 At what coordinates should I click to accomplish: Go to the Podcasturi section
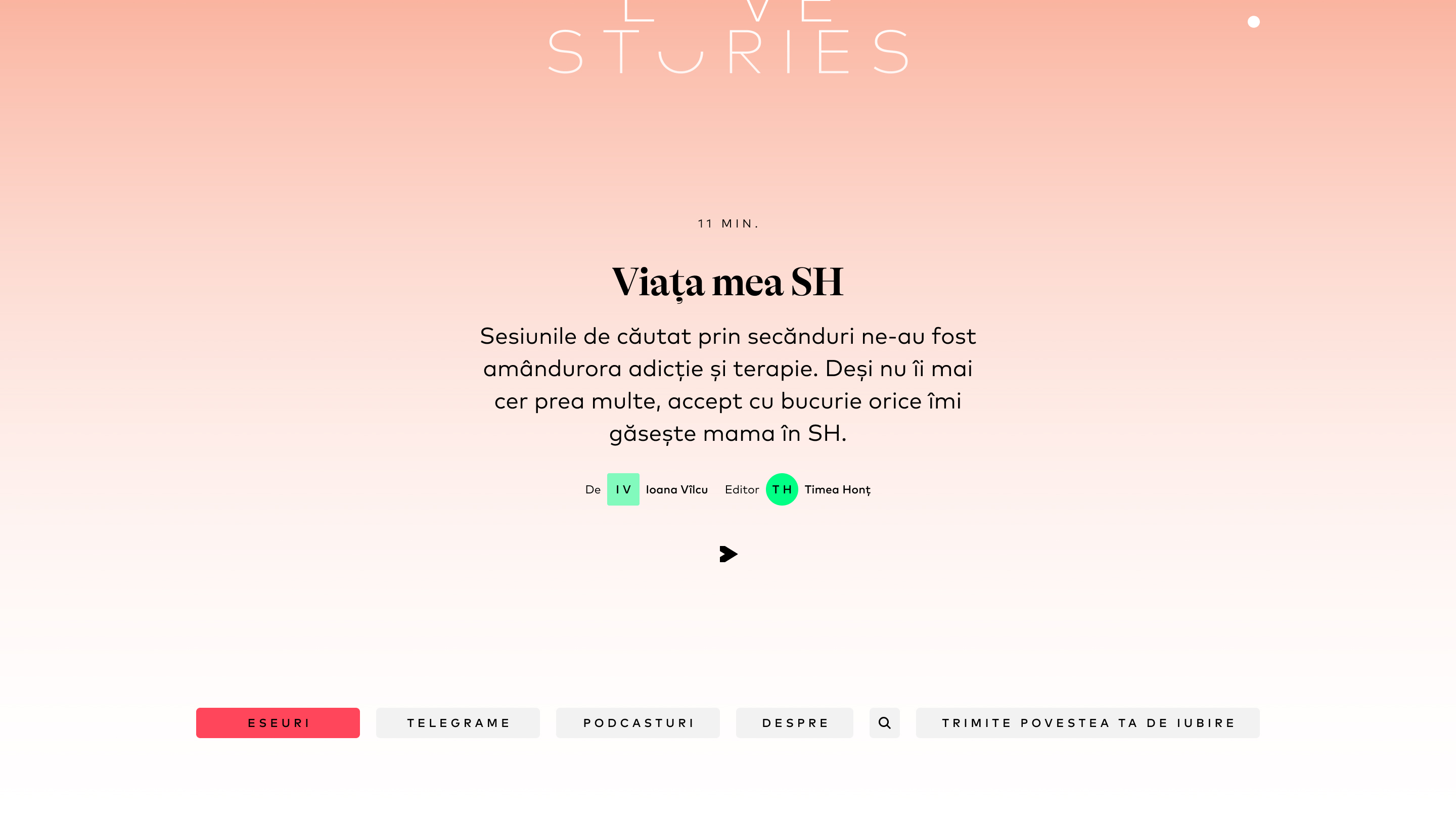pyautogui.click(x=638, y=722)
